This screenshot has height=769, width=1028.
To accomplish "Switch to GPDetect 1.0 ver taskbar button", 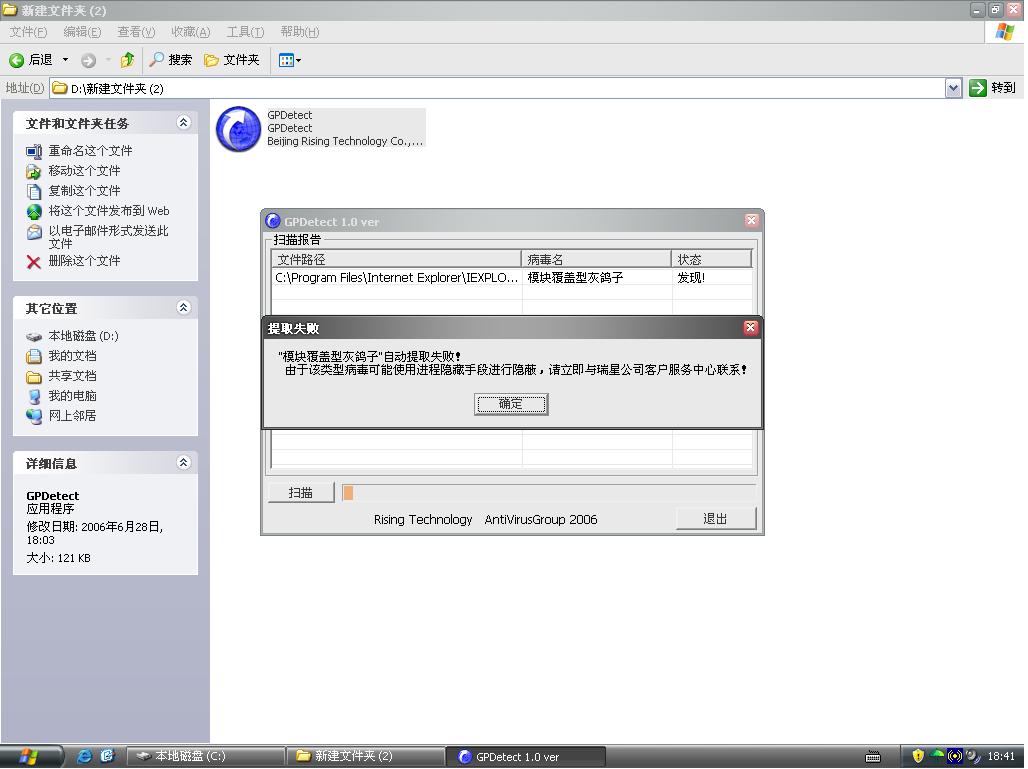I will 526,757.
